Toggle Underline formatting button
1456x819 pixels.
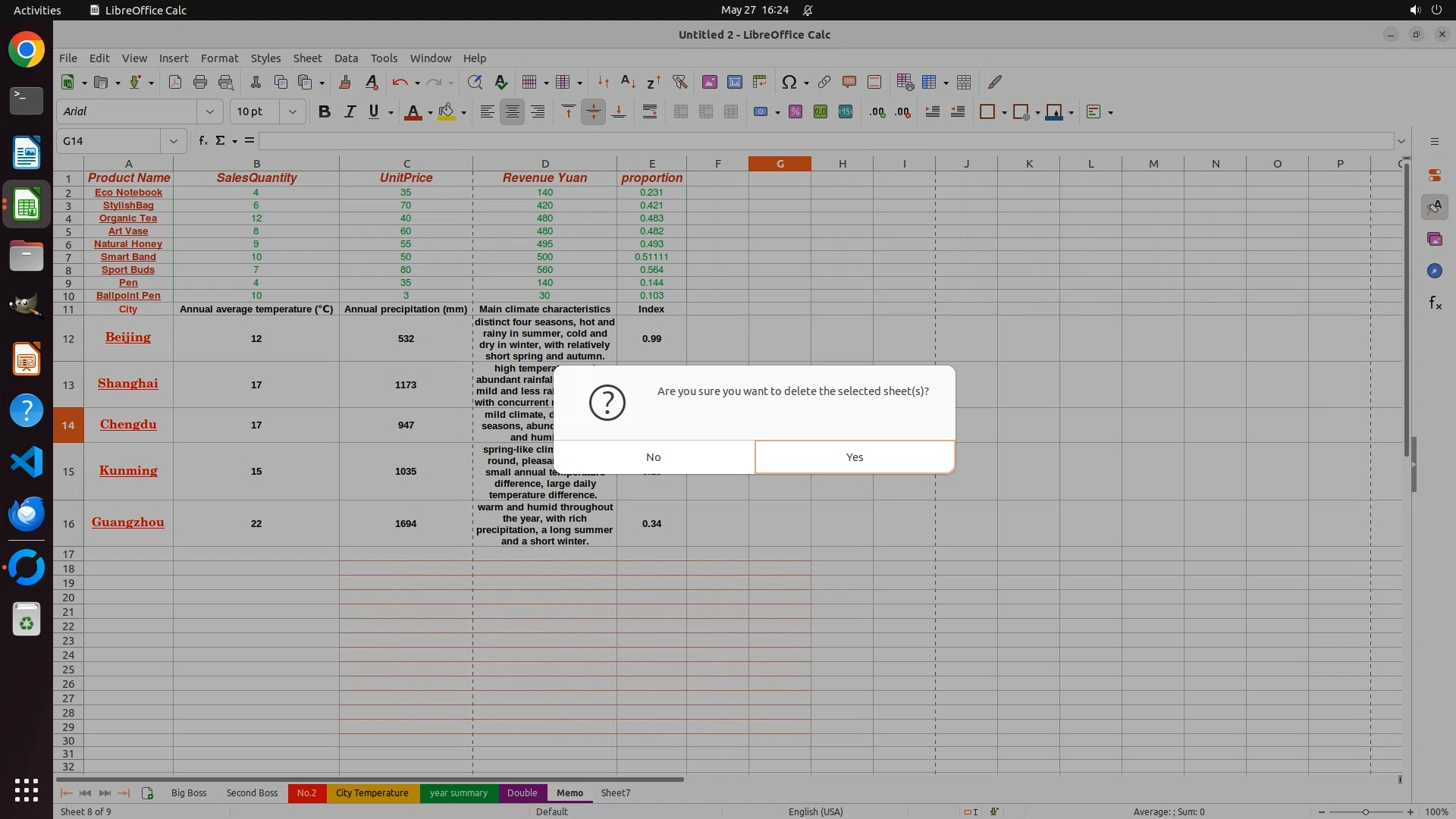pos(374,112)
